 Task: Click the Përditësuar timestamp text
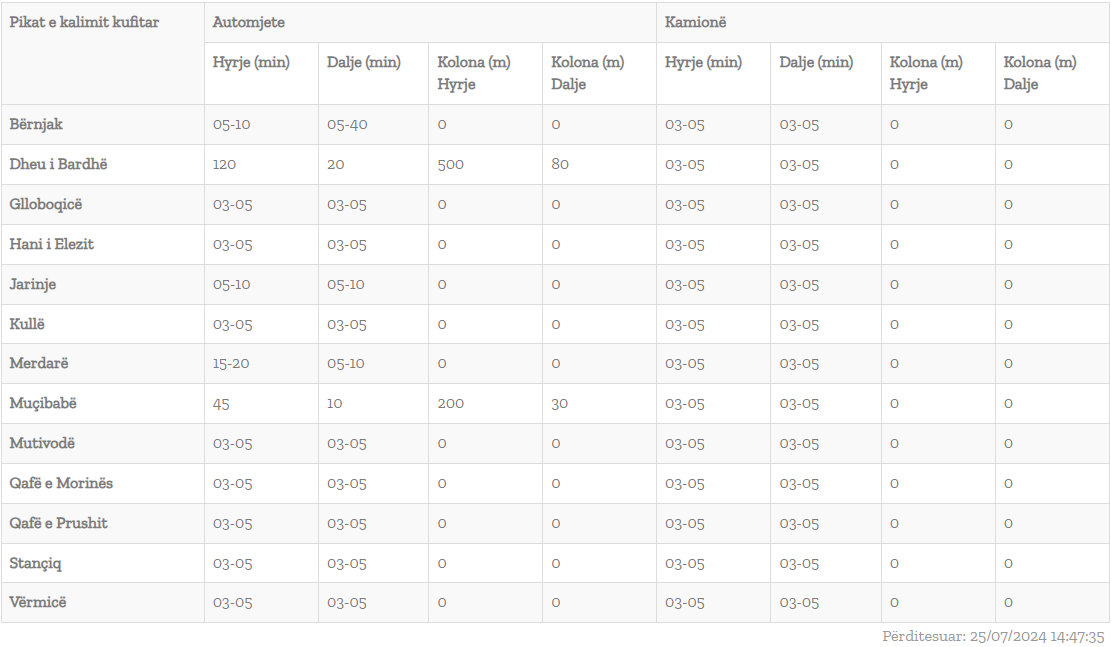993,636
